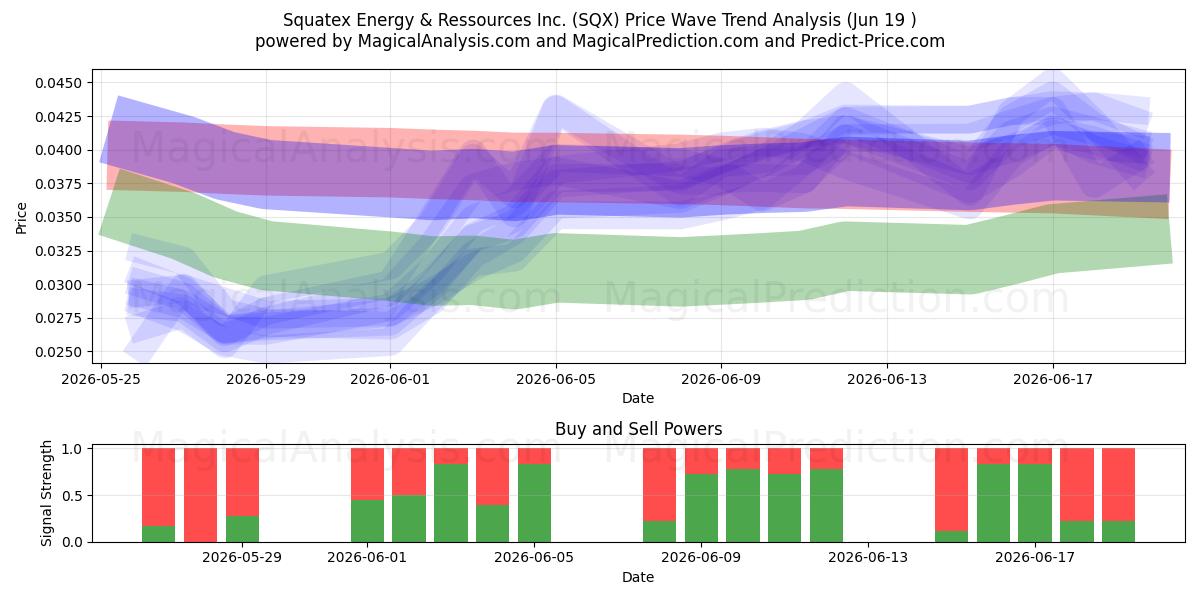Select the 1.0 tick on signal strength axis

(74, 449)
